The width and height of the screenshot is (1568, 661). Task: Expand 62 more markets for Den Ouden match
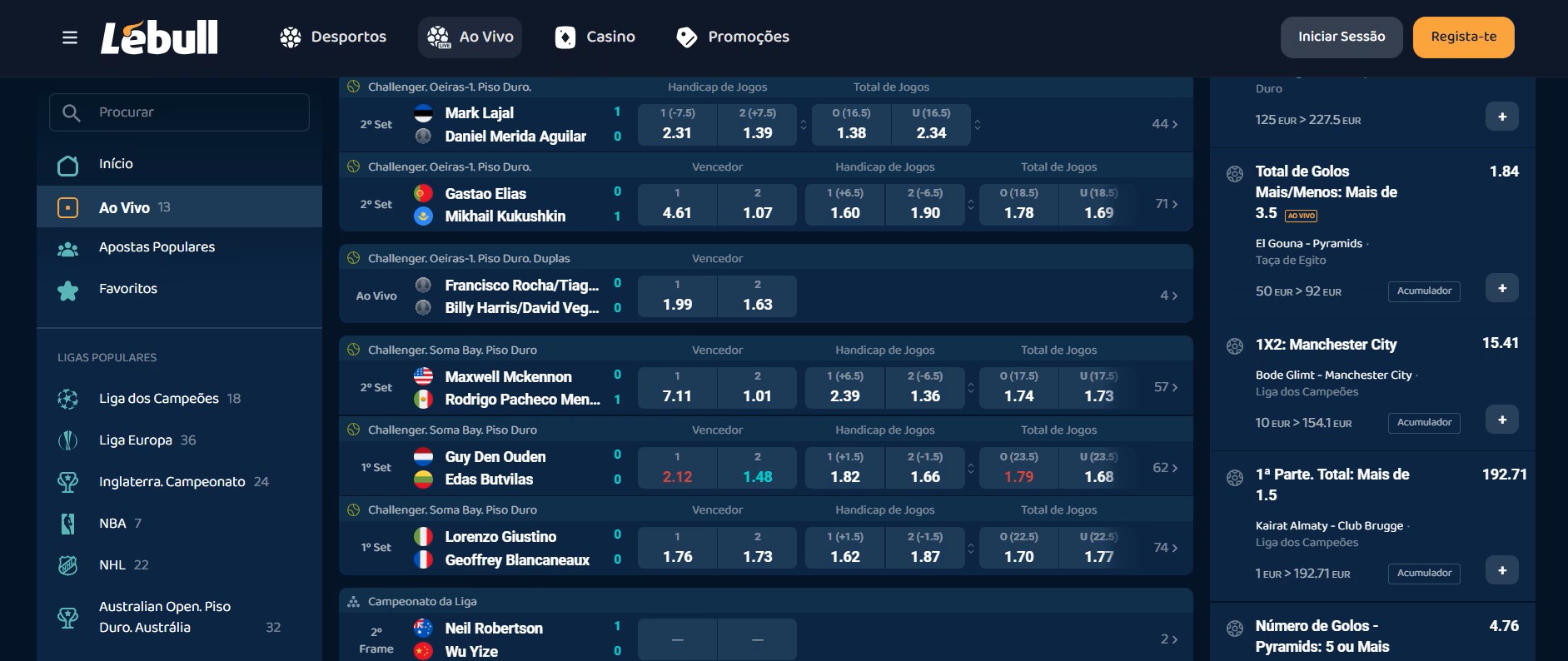(x=1165, y=468)
